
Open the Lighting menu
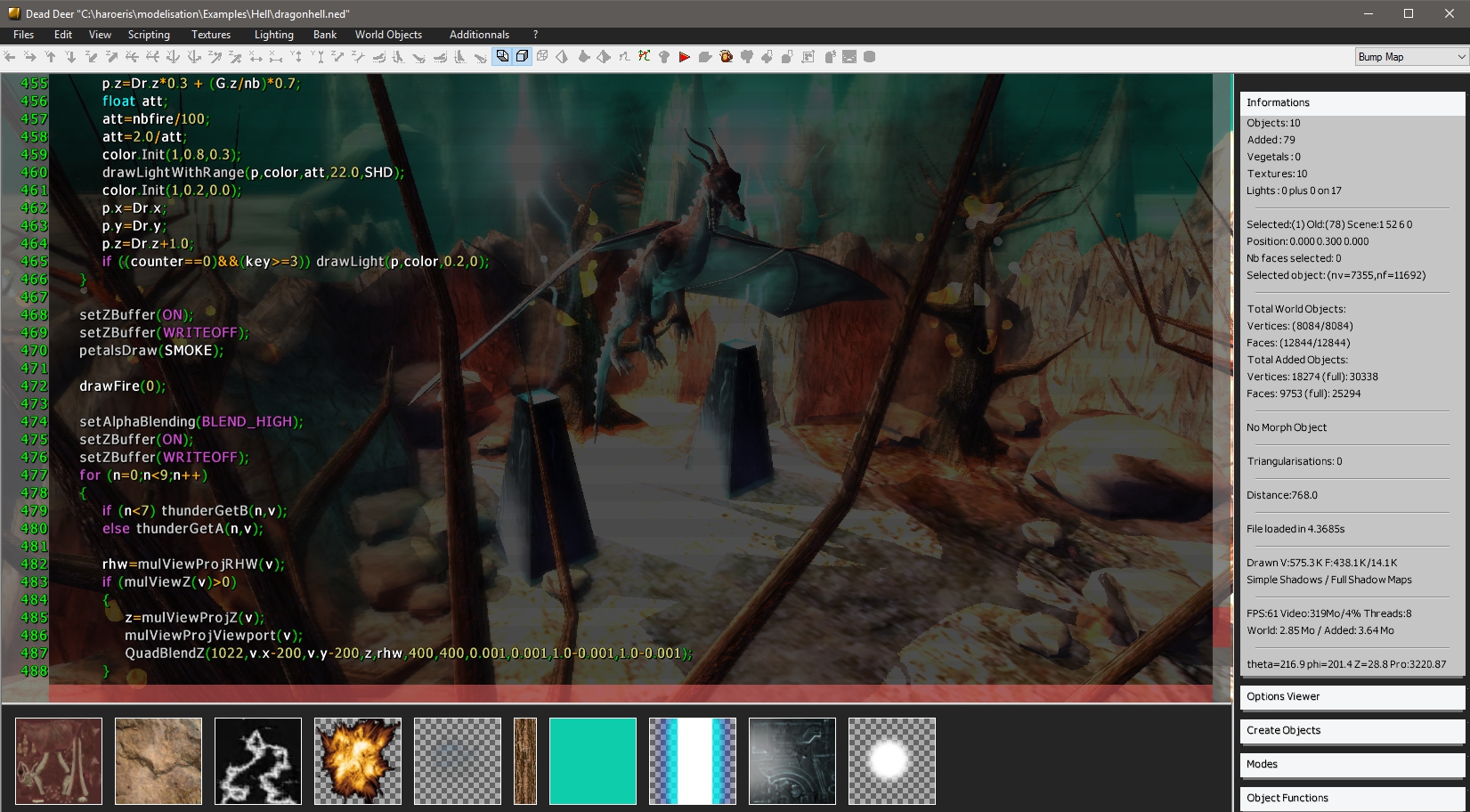pos(274,35)
